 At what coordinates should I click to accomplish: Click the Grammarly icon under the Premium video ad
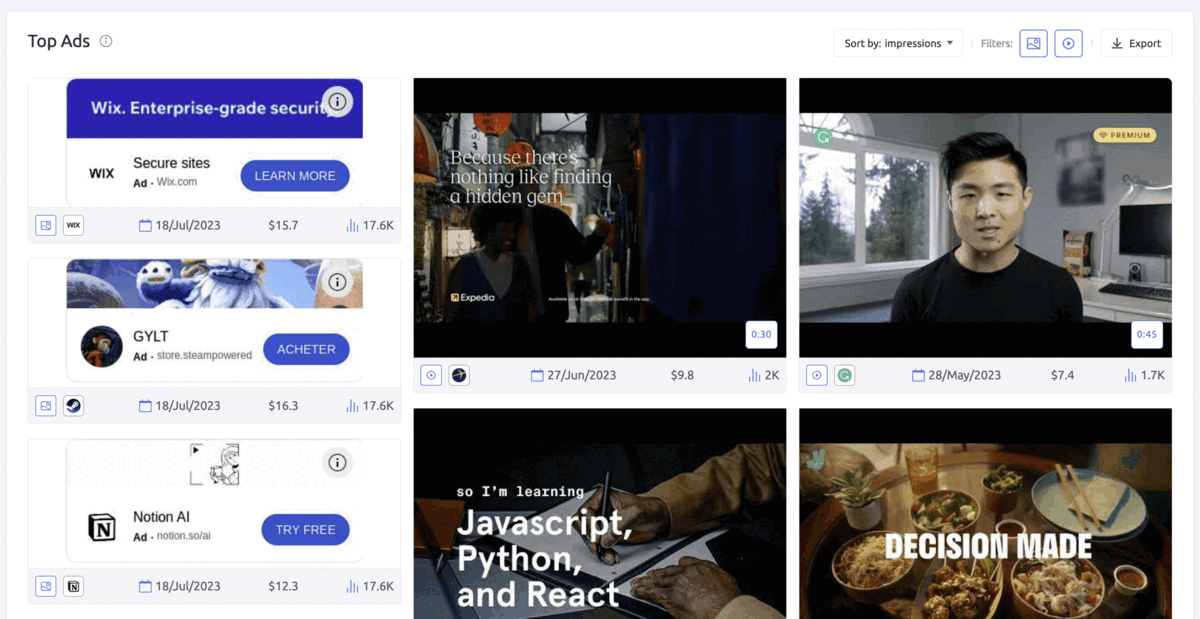(843, 375)
